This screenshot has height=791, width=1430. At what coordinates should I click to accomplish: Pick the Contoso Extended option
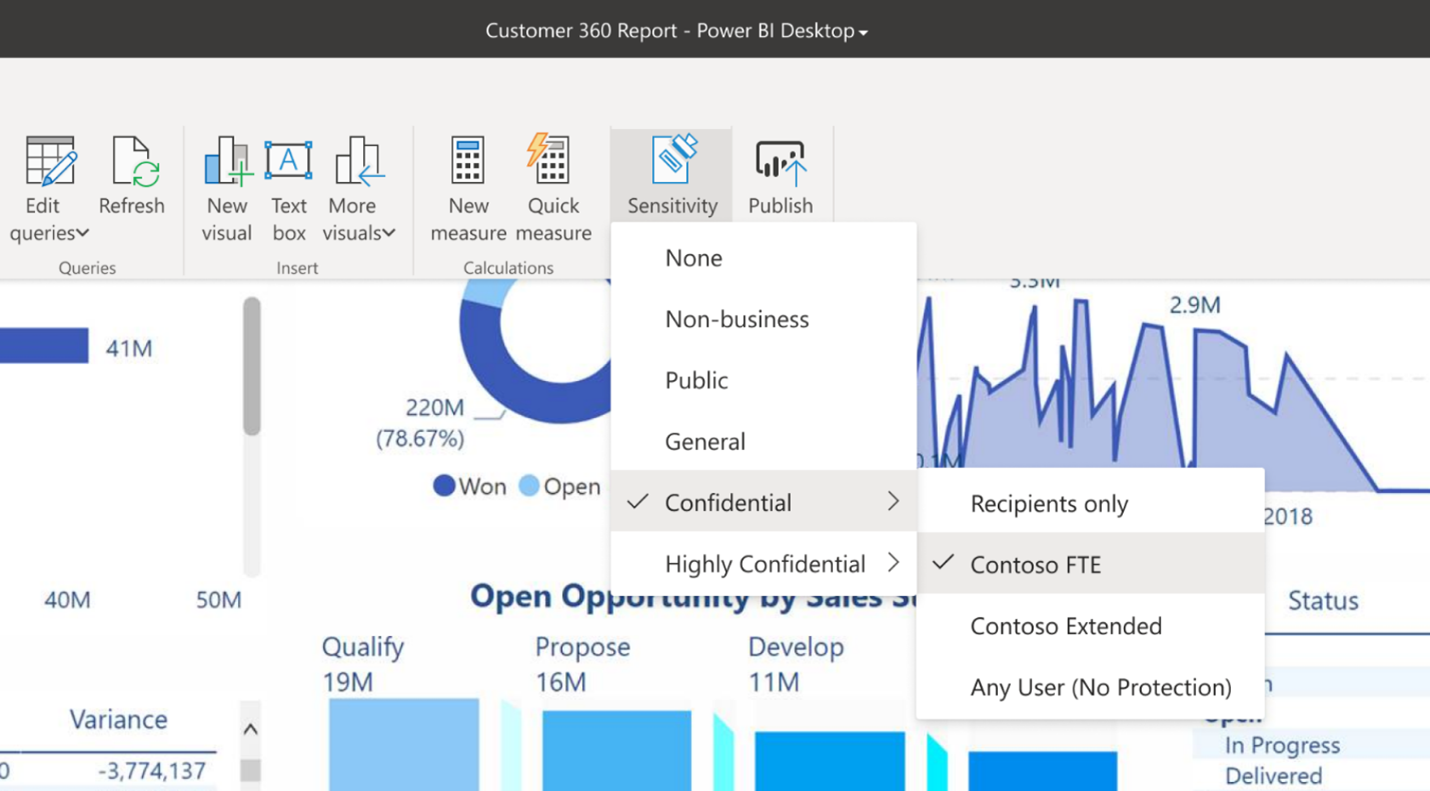1066,626
